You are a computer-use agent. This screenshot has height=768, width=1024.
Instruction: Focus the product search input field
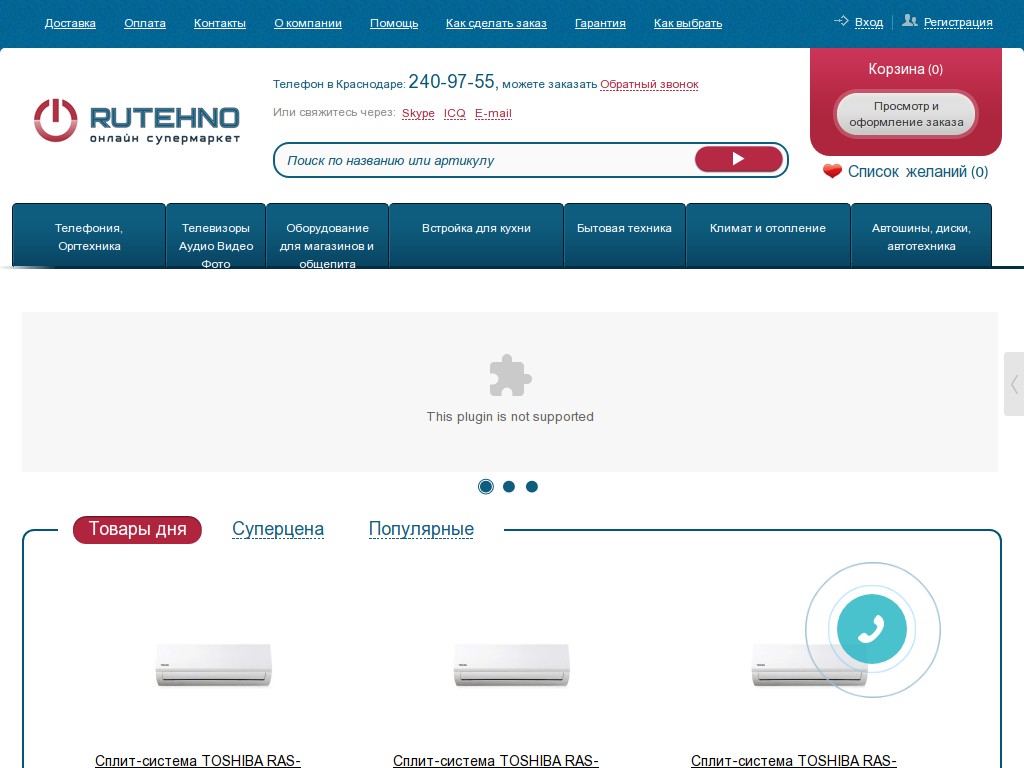click(x=483, y=160)
